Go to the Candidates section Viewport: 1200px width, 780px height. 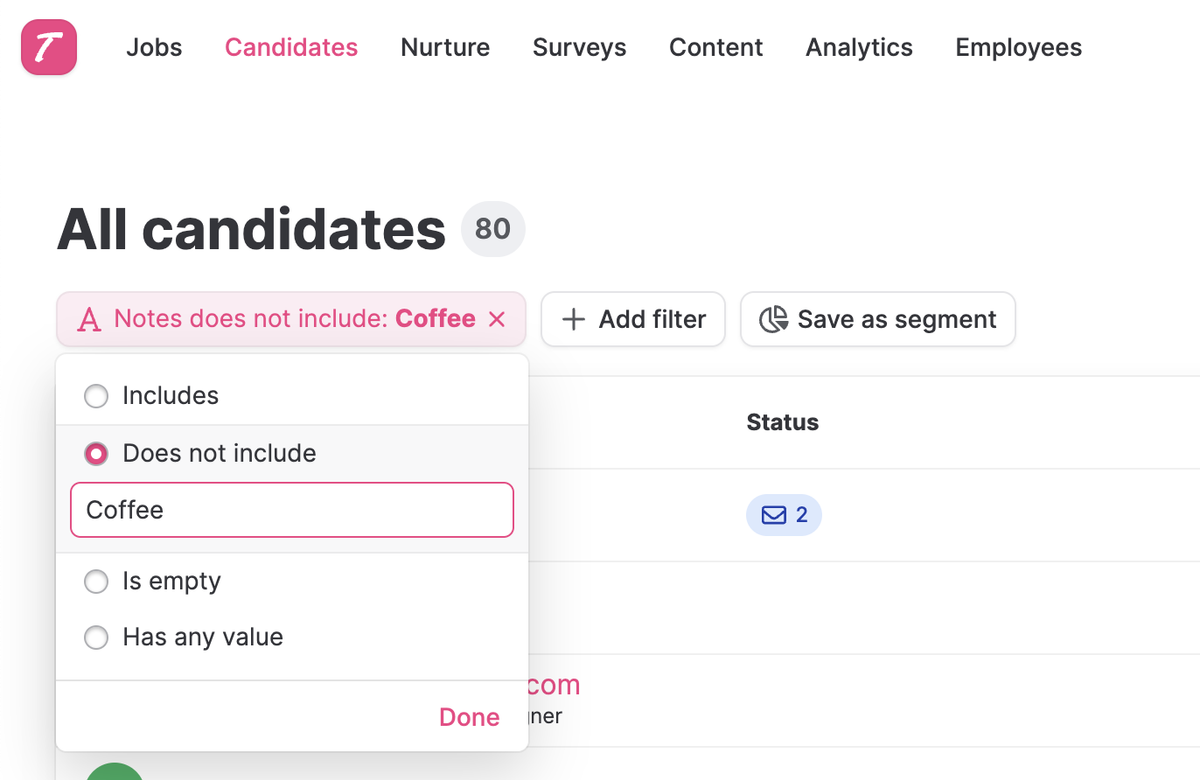[x=291, y=47]
